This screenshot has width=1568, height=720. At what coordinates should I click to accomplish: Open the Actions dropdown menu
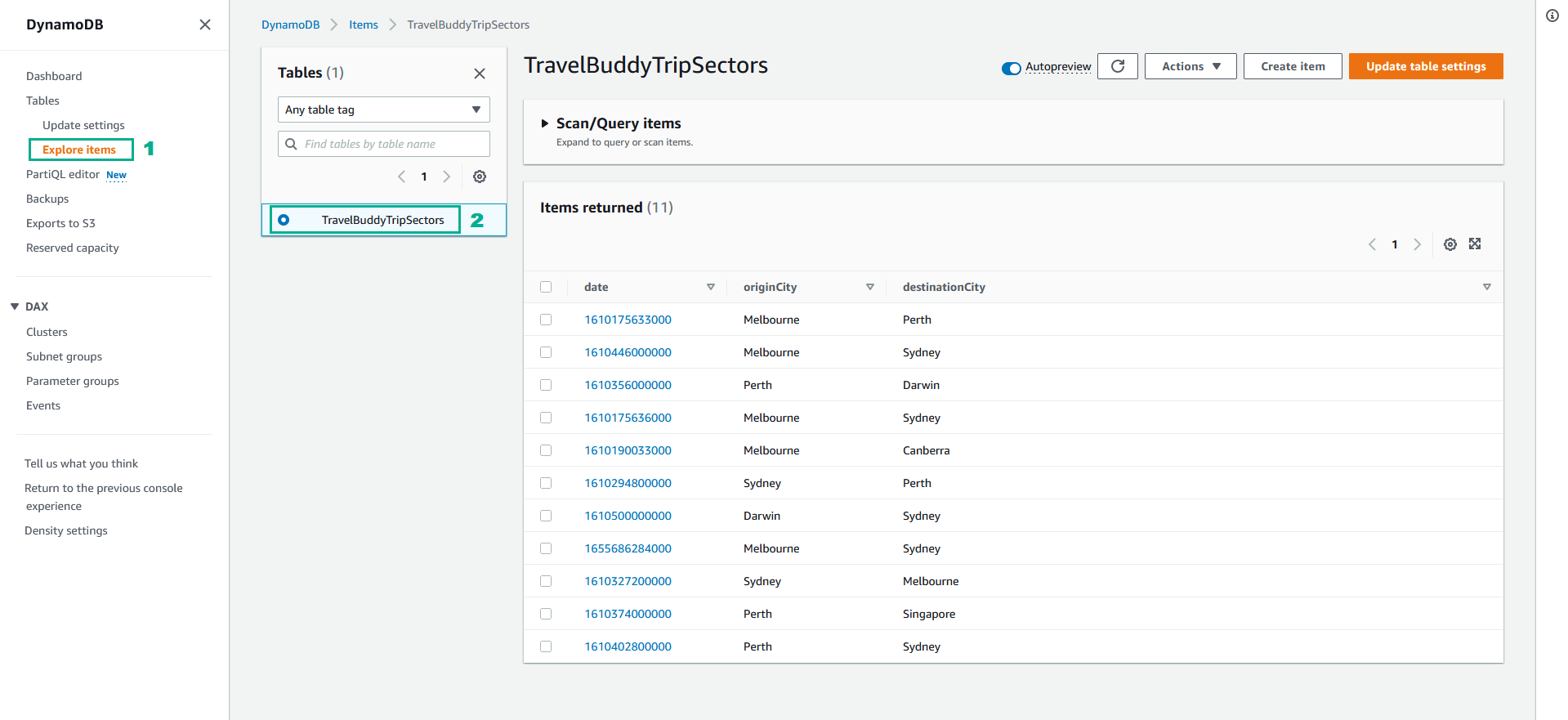pos(1191,66)
